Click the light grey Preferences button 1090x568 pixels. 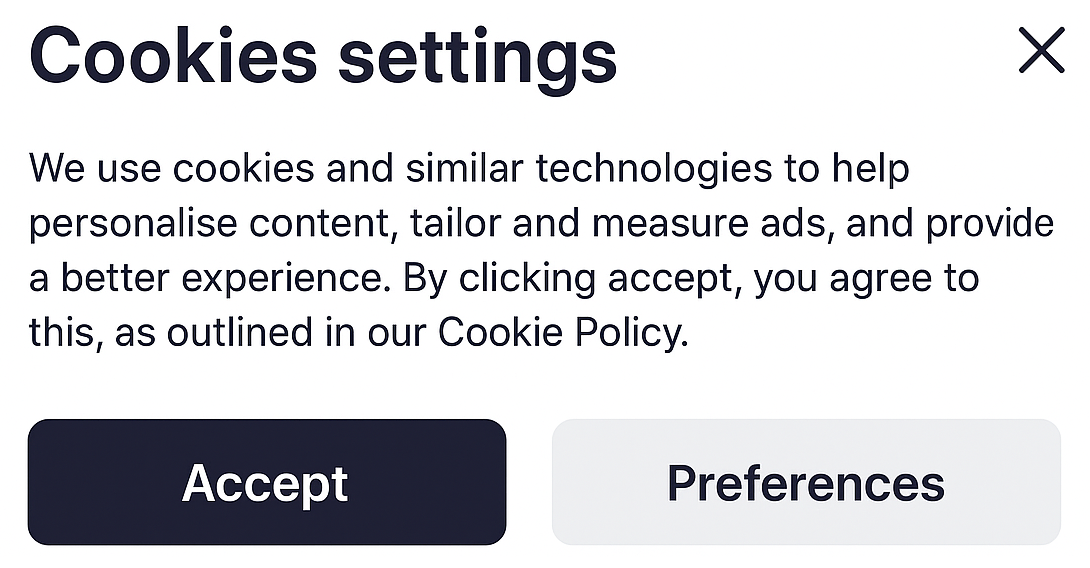805,483
